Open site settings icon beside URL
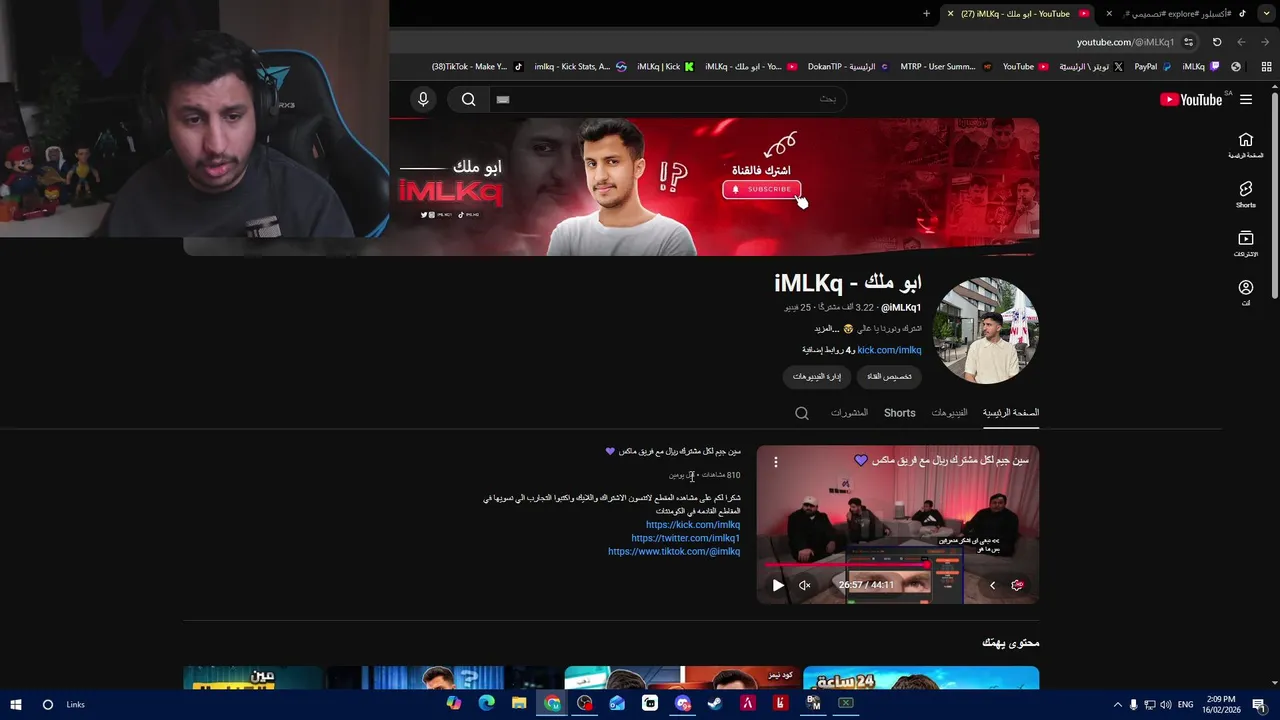1280x720 pixels. [1188, 42]
